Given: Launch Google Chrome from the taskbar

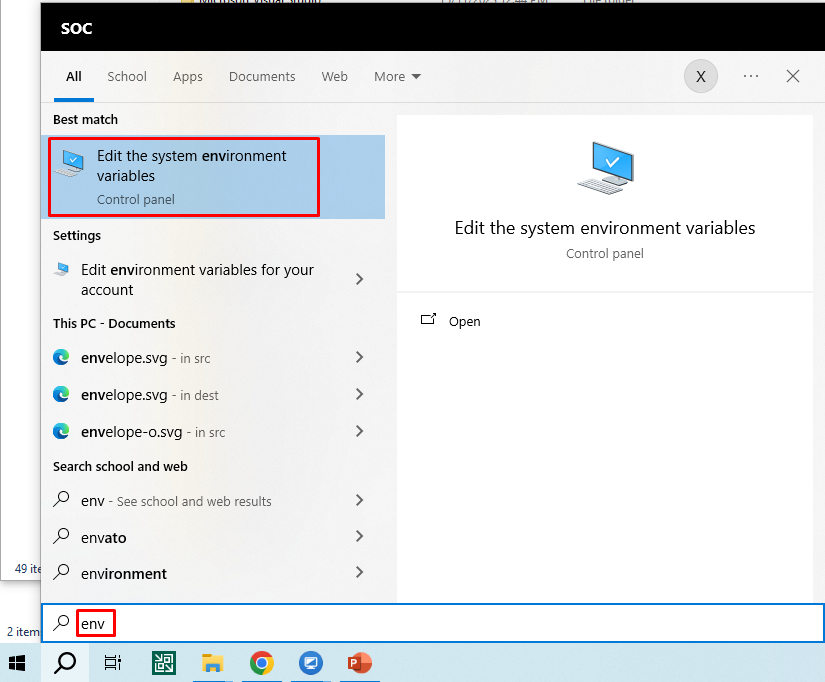Looking at the screenshot, I should 262,662.
